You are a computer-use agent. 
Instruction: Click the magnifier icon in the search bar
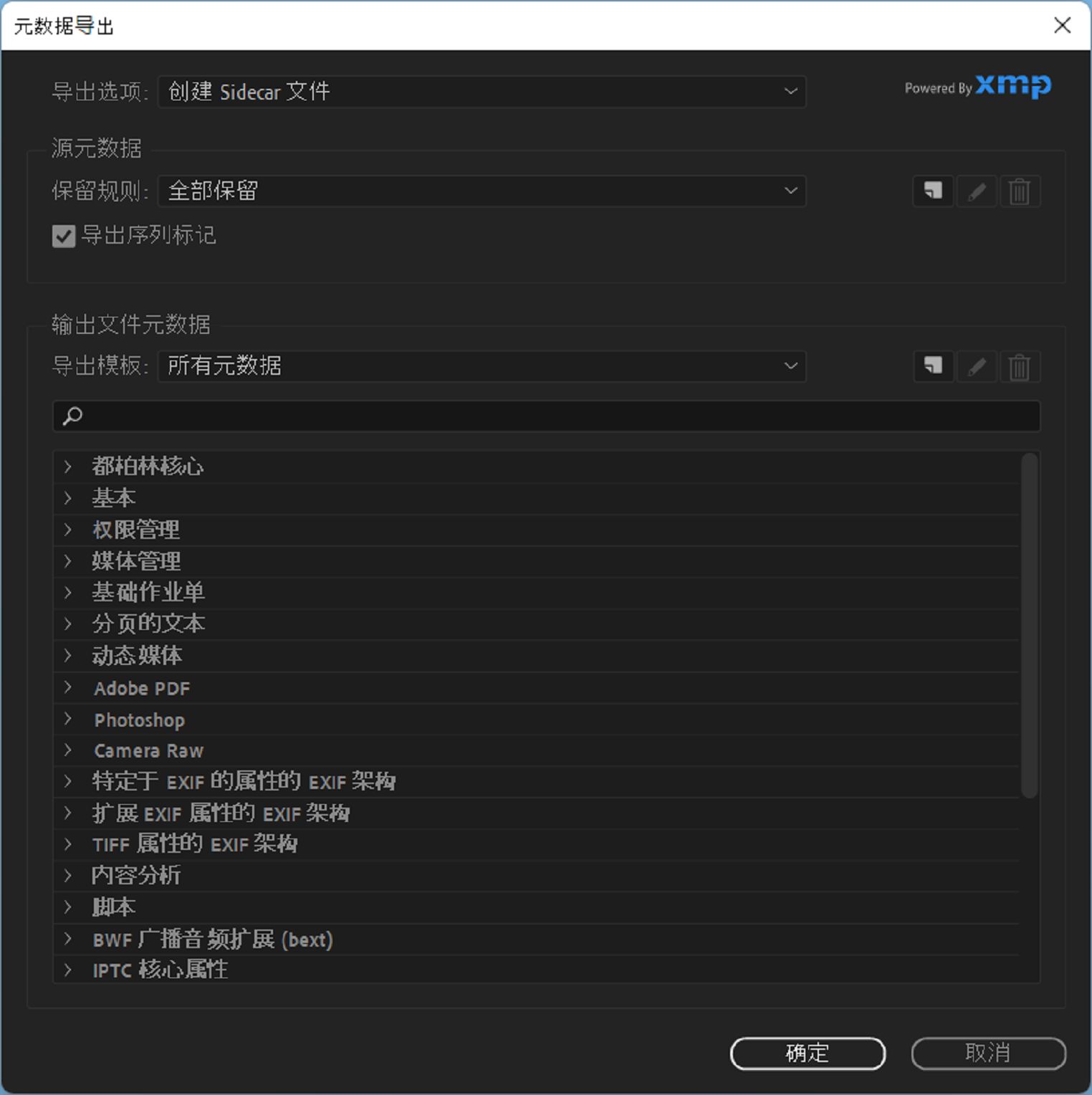point(72,416)
